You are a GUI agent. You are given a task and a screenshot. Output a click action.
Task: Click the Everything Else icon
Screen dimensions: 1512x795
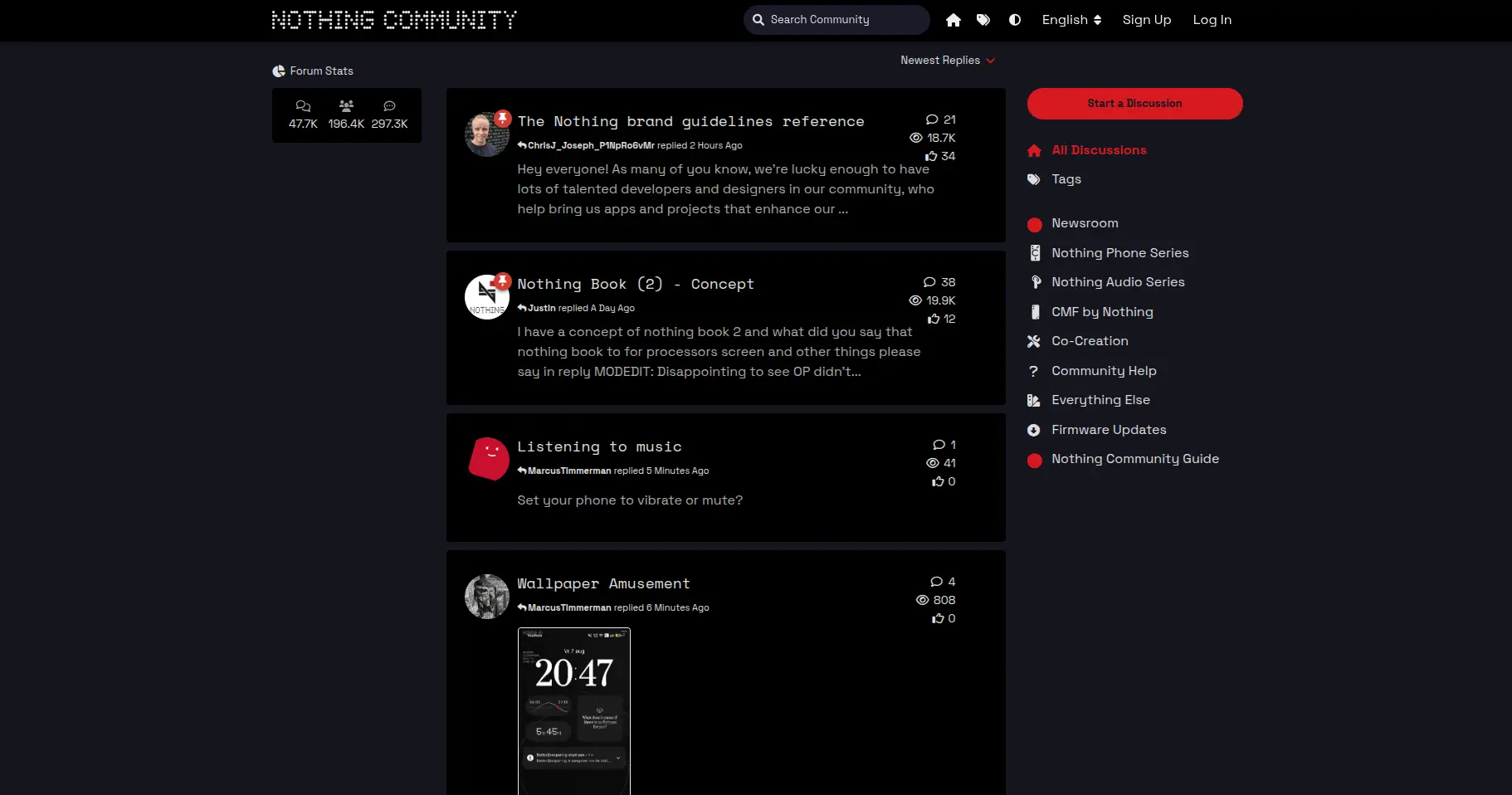[x=1034, y=400]
